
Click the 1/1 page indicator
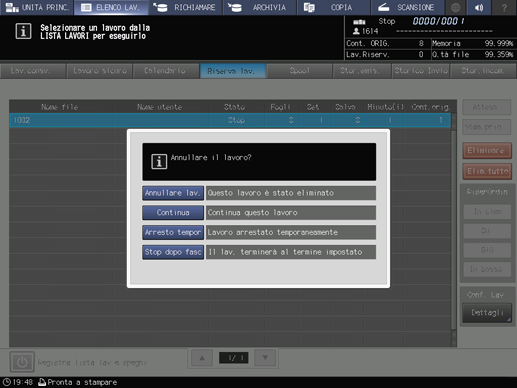point(233,358)
